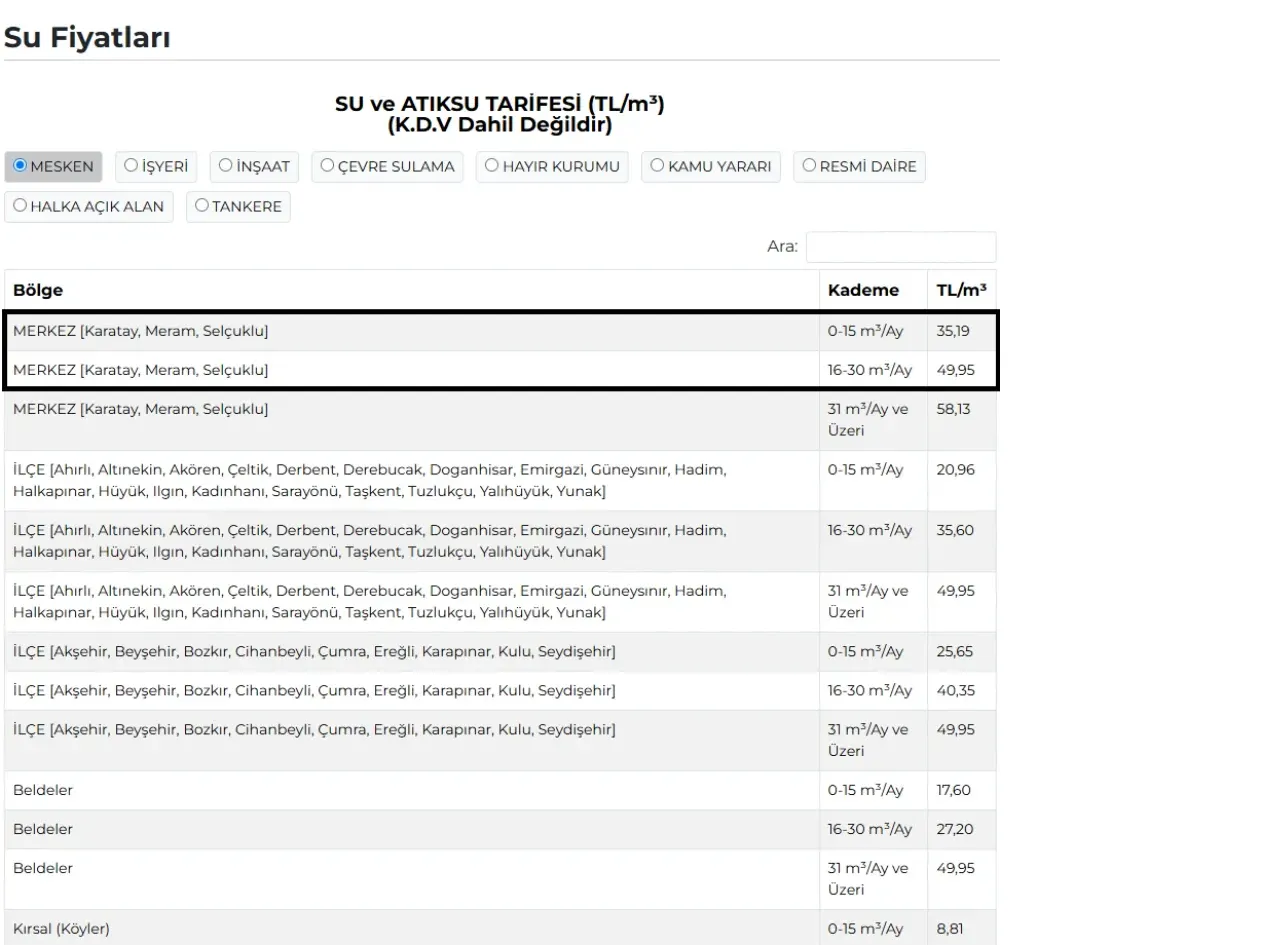Click the TL/m³ column header
This screenshot has height=945, width=1280.
(x=960, y=290)
